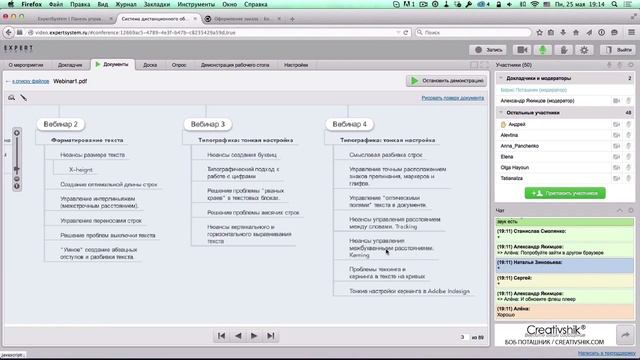Click the Spotlight search icon in the menu bar

coord(614,4)
